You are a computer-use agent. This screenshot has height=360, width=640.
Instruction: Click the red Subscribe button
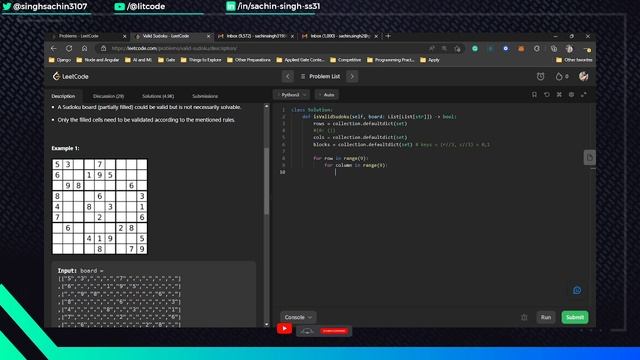[x=334, y=331]
